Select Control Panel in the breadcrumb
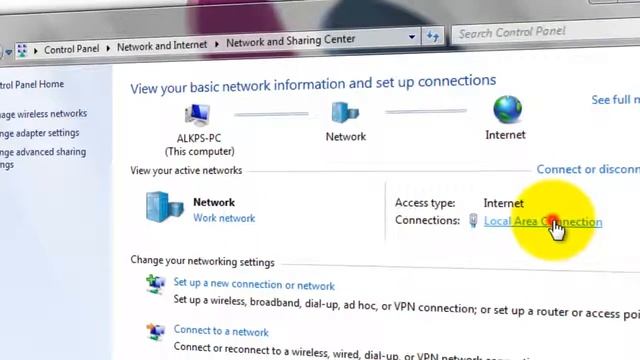The height and width of the screenshot is (360, 640). tap(71, 49)
